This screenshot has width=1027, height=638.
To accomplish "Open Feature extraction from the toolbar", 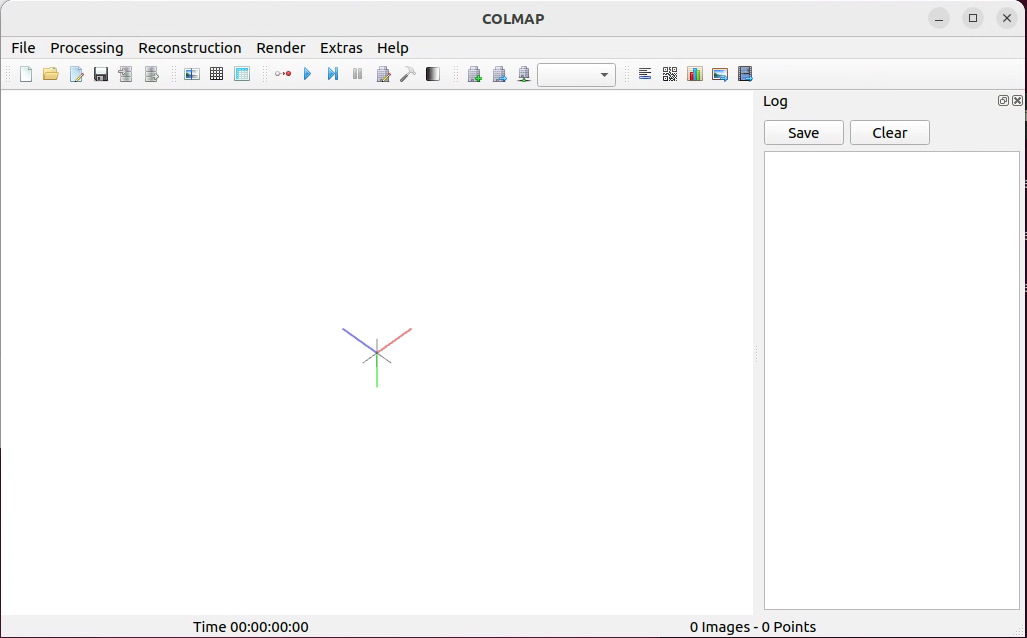I will point(192,74).
